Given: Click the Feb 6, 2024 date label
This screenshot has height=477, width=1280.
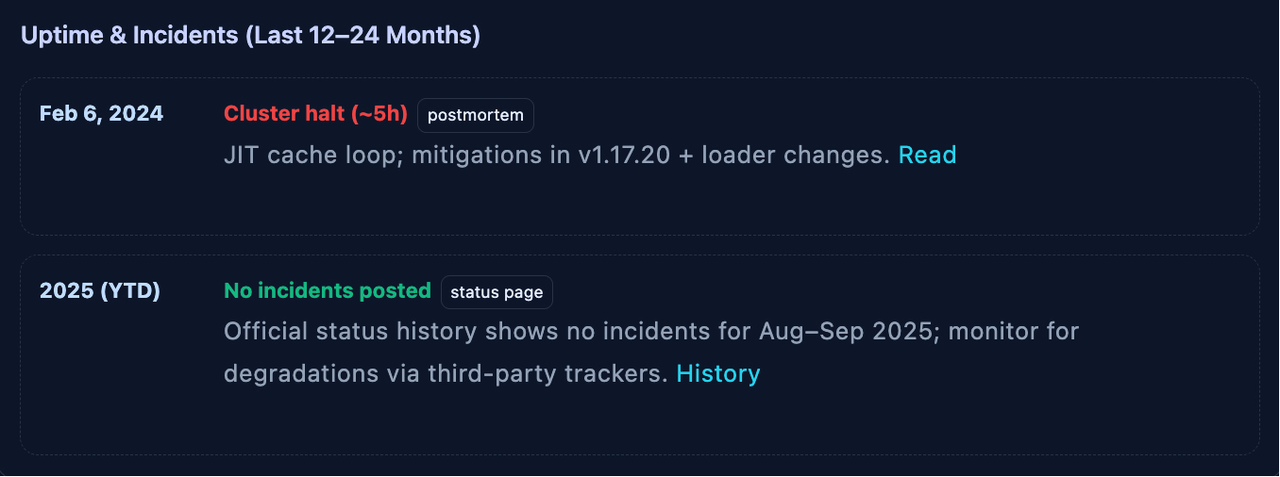Looking at the screenshot, I should (x=101, y=114).
